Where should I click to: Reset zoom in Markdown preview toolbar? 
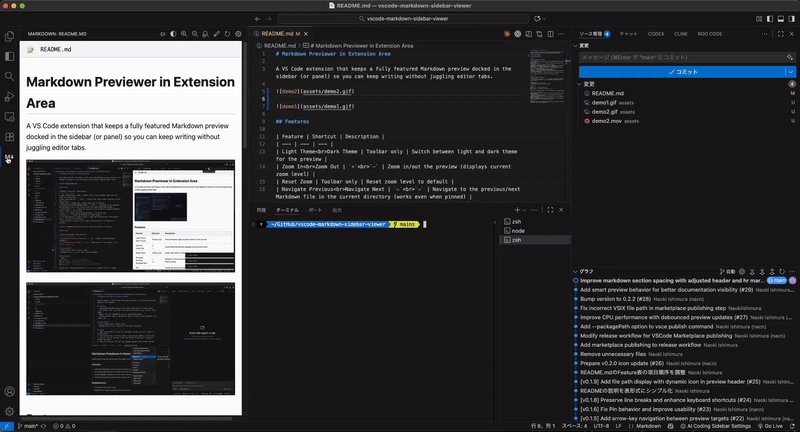click(205, 34)
